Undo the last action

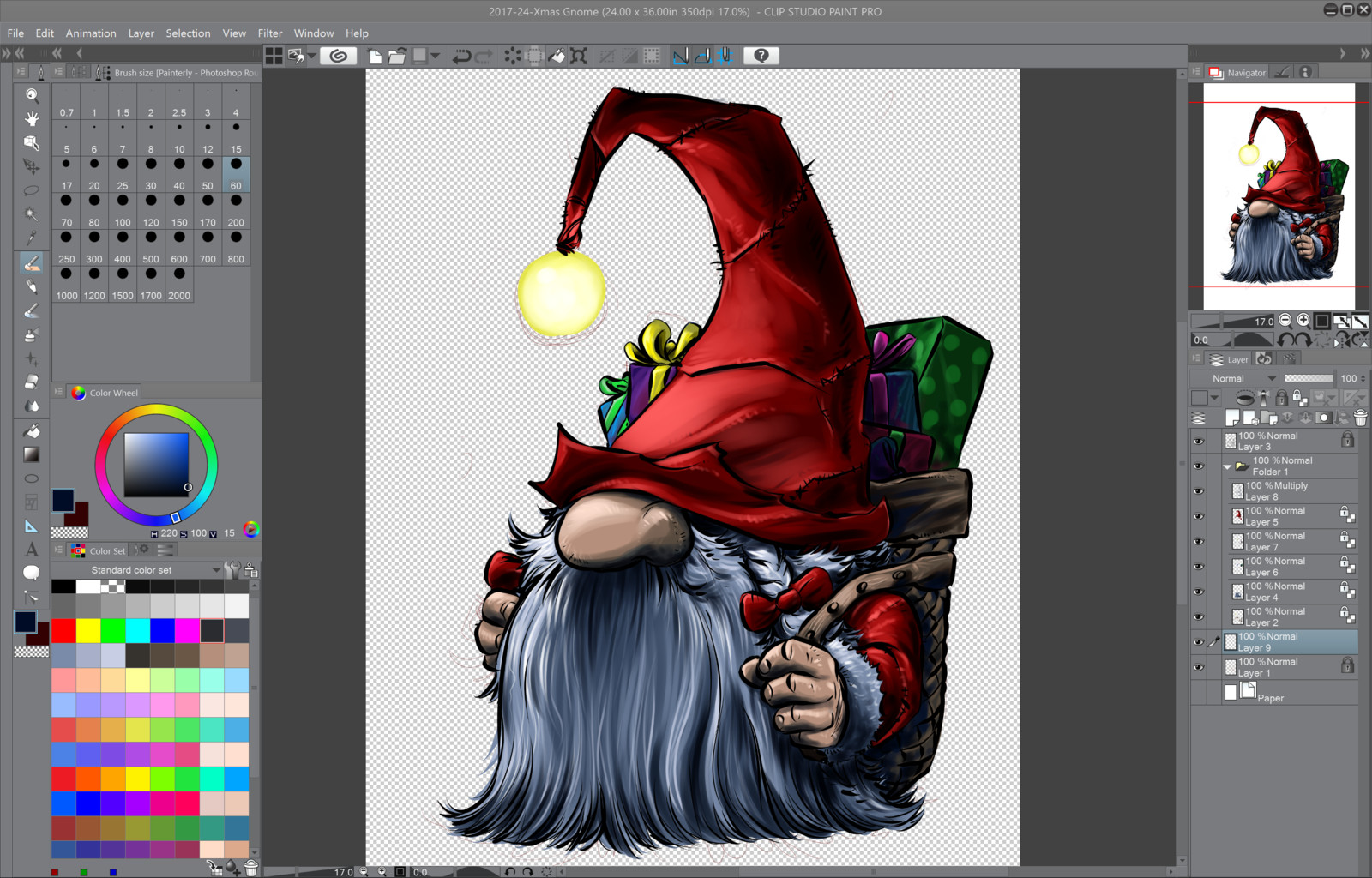tap(461, 56)
